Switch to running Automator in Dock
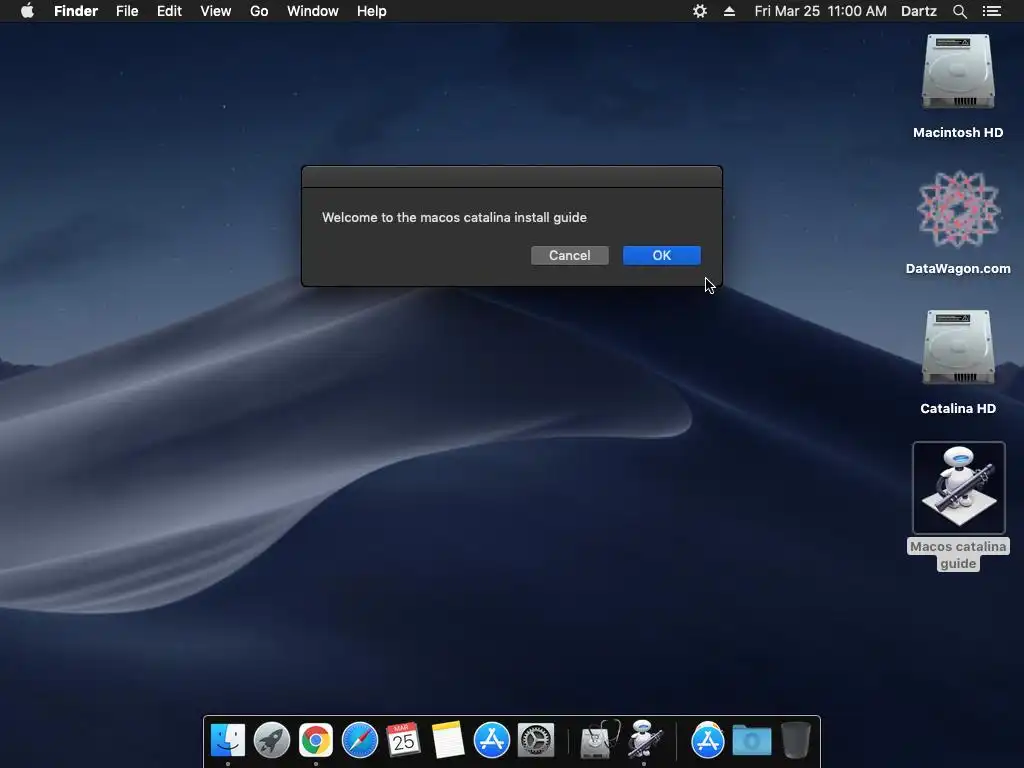Image resolution: width=1024 pixels, height=768 pixels. coord(645,739)
